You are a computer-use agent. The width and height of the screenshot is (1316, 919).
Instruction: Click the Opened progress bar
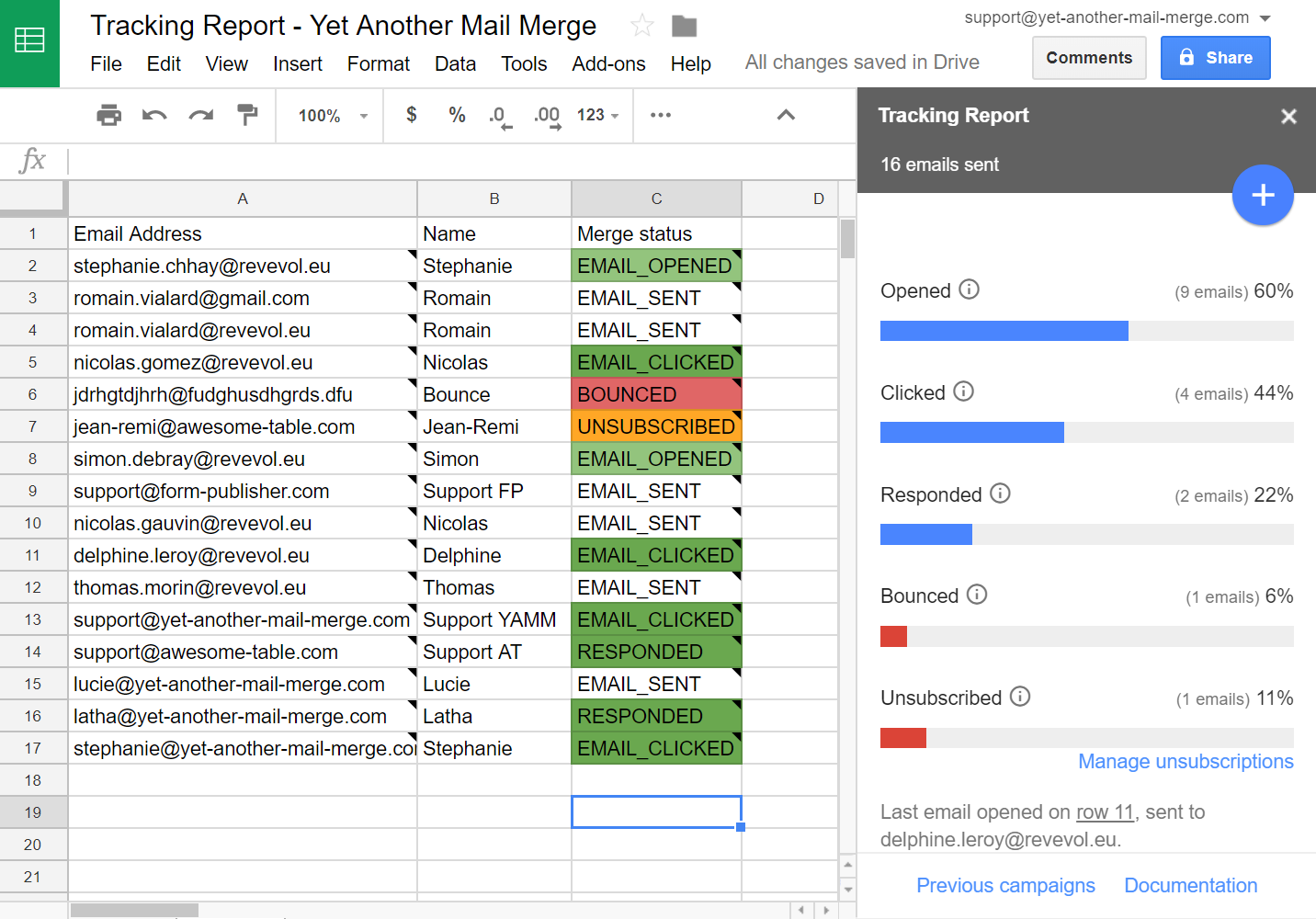pyautogui.click(x=1086, y=331)
